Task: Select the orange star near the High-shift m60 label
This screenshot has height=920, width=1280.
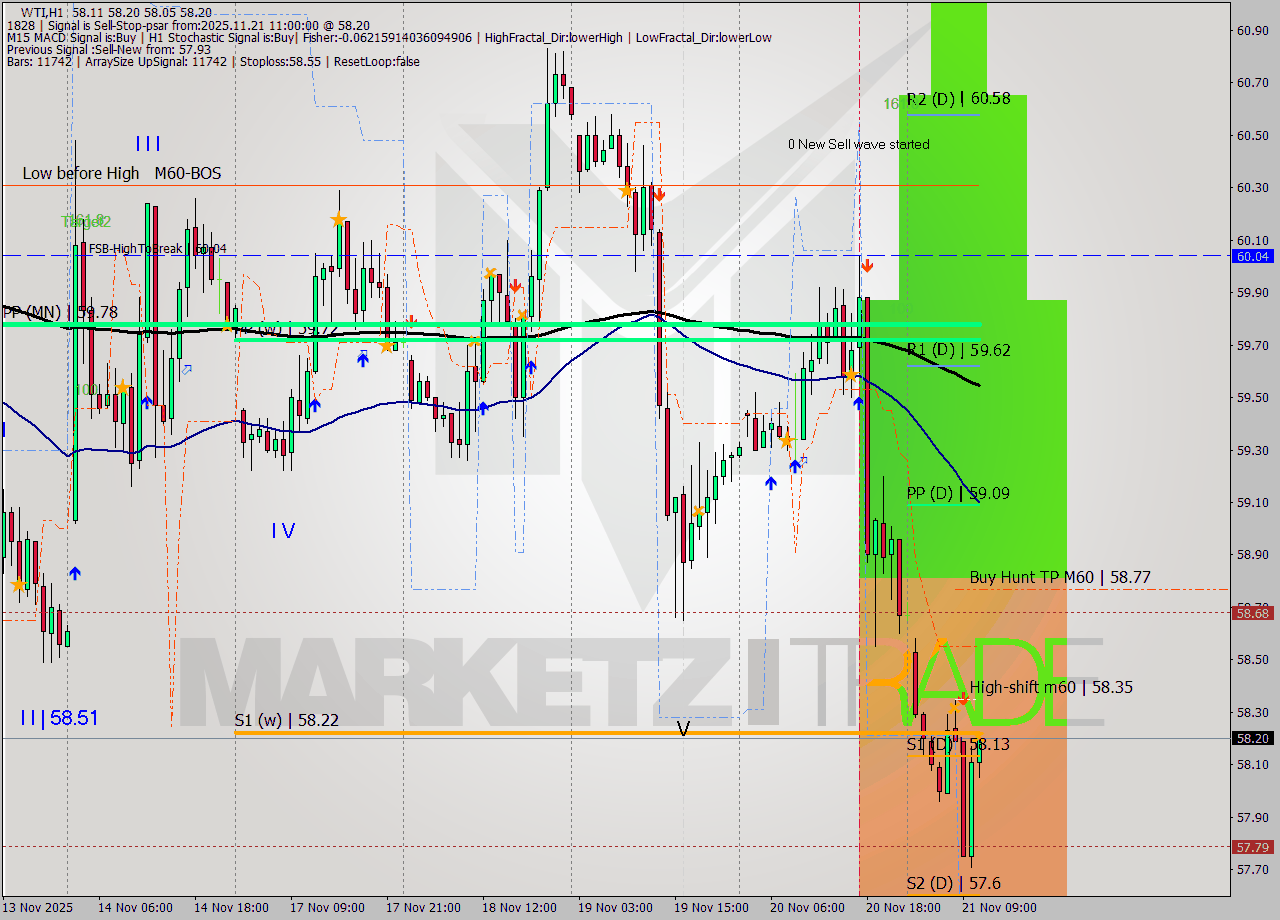Action: [x=955, y=707]
